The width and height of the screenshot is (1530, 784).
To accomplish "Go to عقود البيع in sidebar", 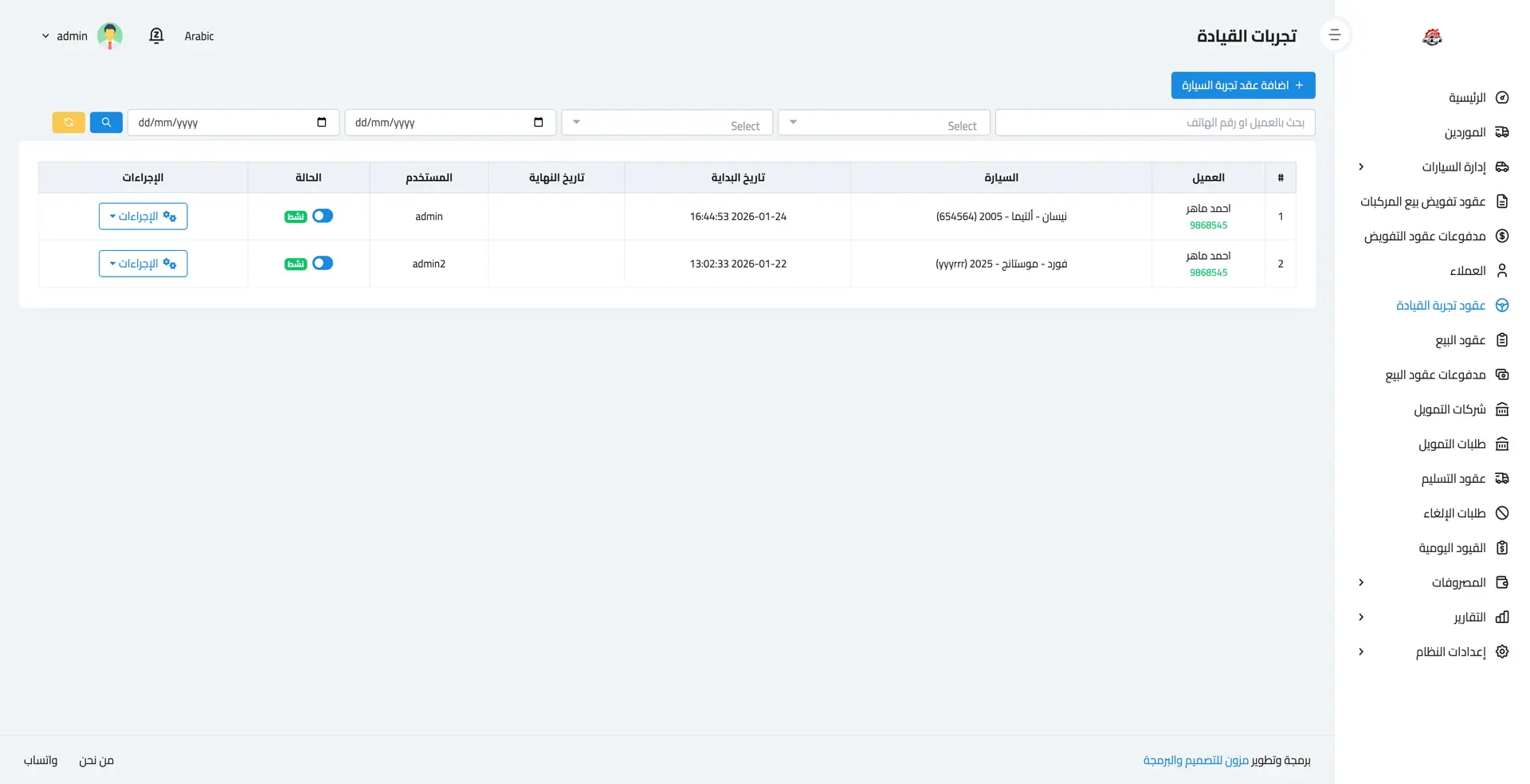I will tap(1460, 340).
